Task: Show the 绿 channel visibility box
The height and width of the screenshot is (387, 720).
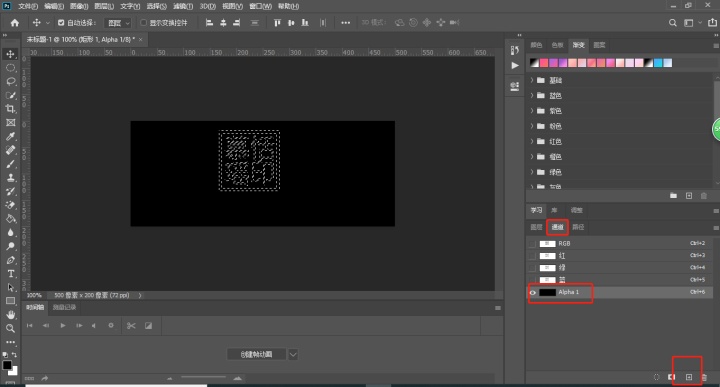Action: pyautogui.click(x=532, y=268)
